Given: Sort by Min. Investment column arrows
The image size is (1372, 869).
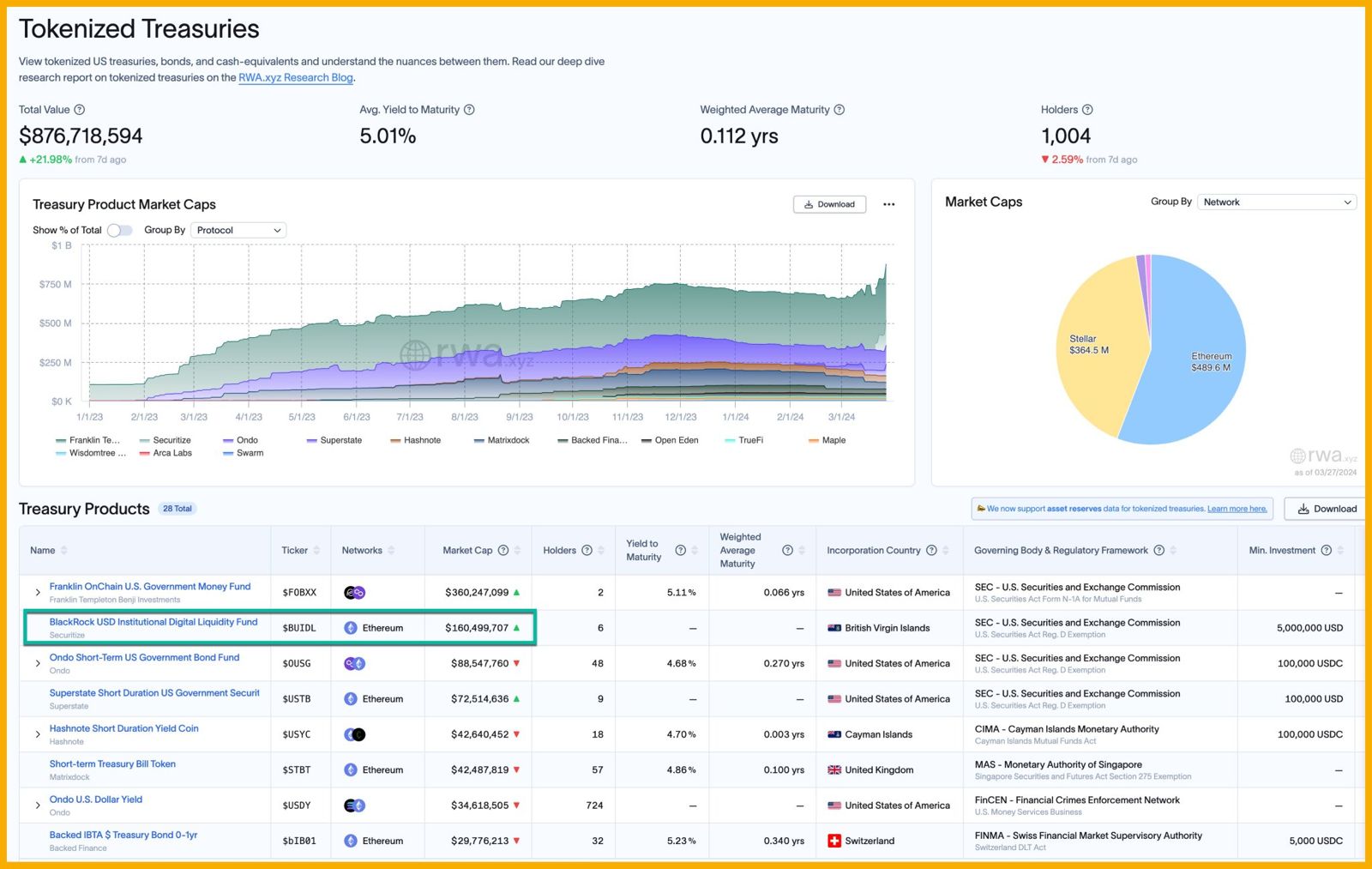Looking at the screenshot, I should click(1340, 551).
